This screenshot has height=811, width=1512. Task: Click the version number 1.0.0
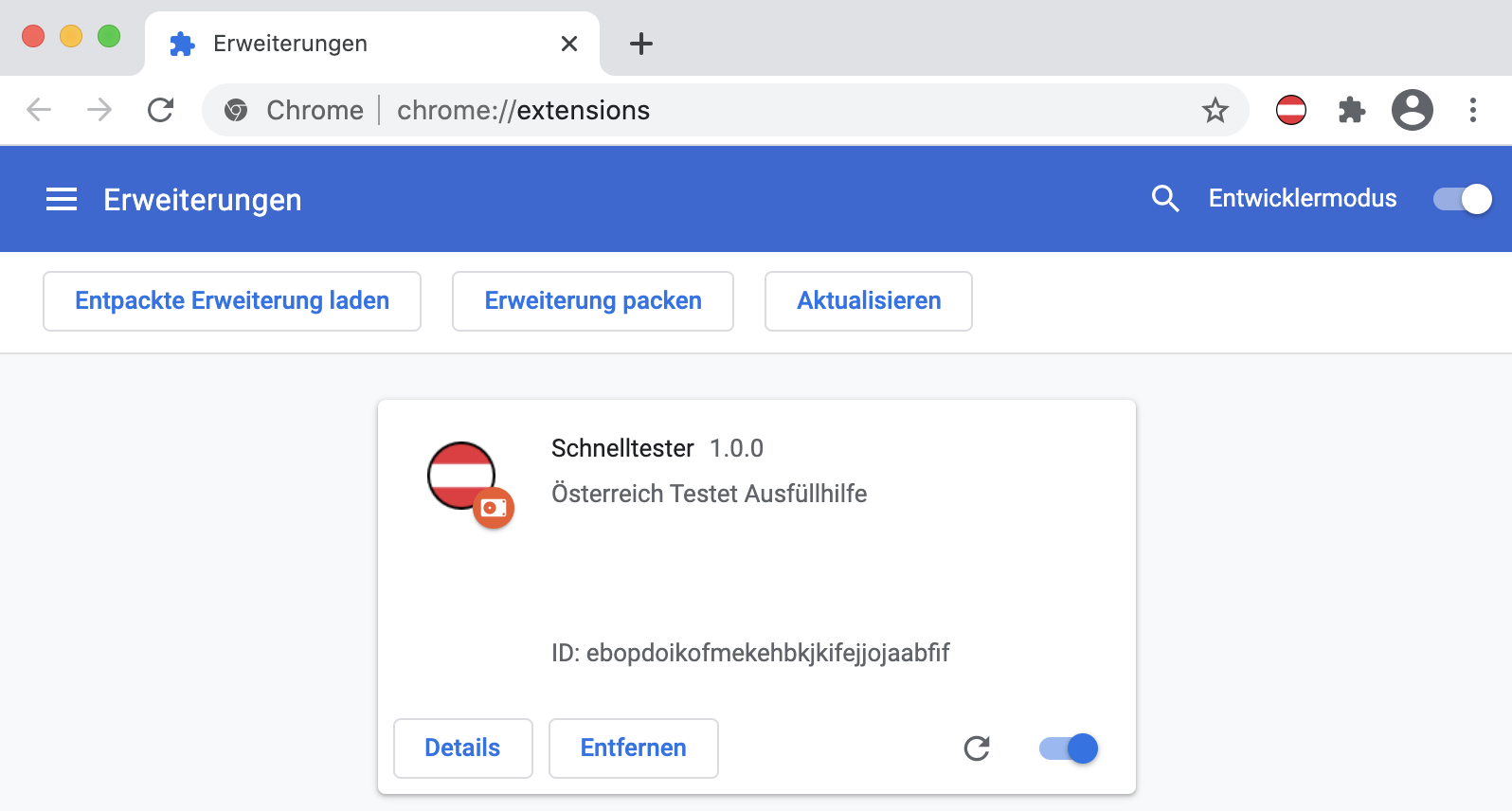(736, 448)
